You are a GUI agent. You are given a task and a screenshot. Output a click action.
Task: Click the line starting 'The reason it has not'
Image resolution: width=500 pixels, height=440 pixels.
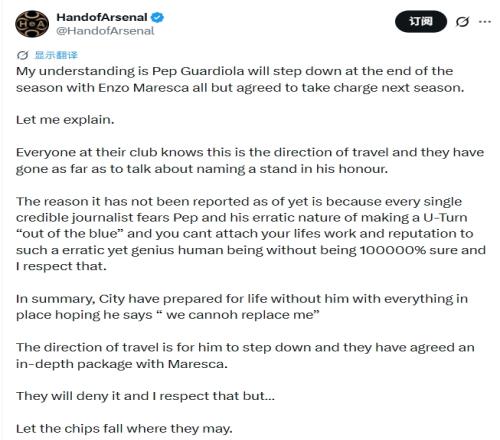point(239,201)
